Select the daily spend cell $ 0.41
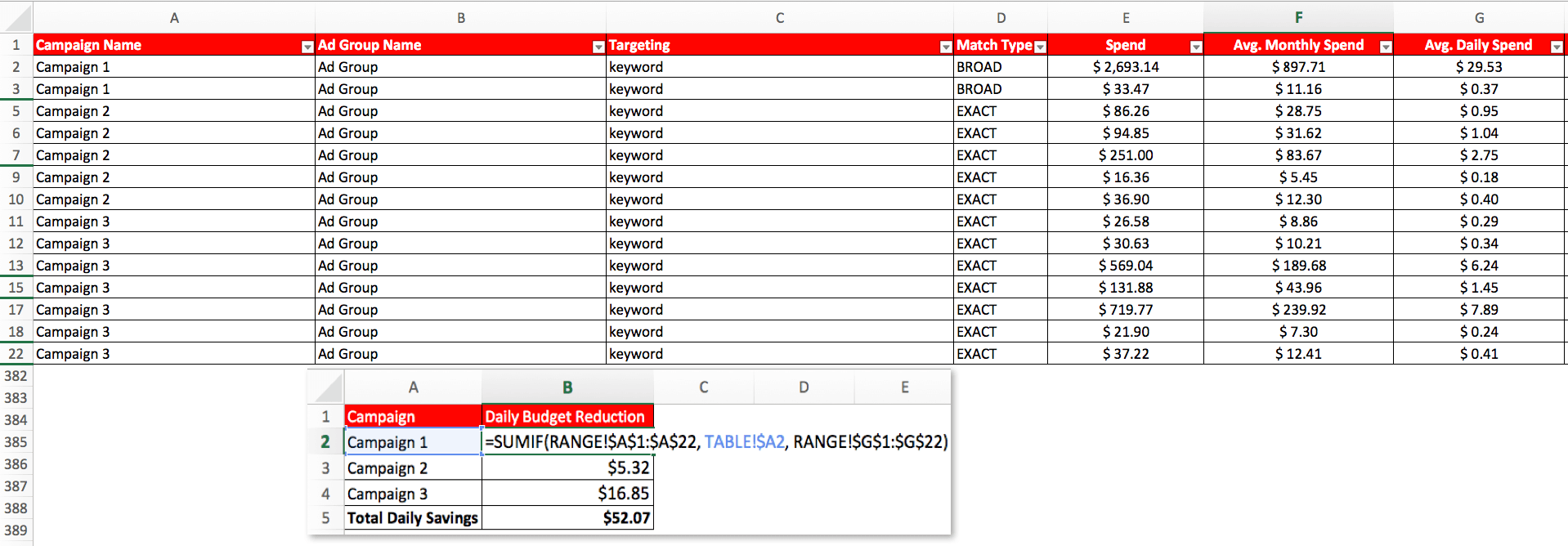The height and width of the screenshot is (546, 1568). pos(1480,354)
